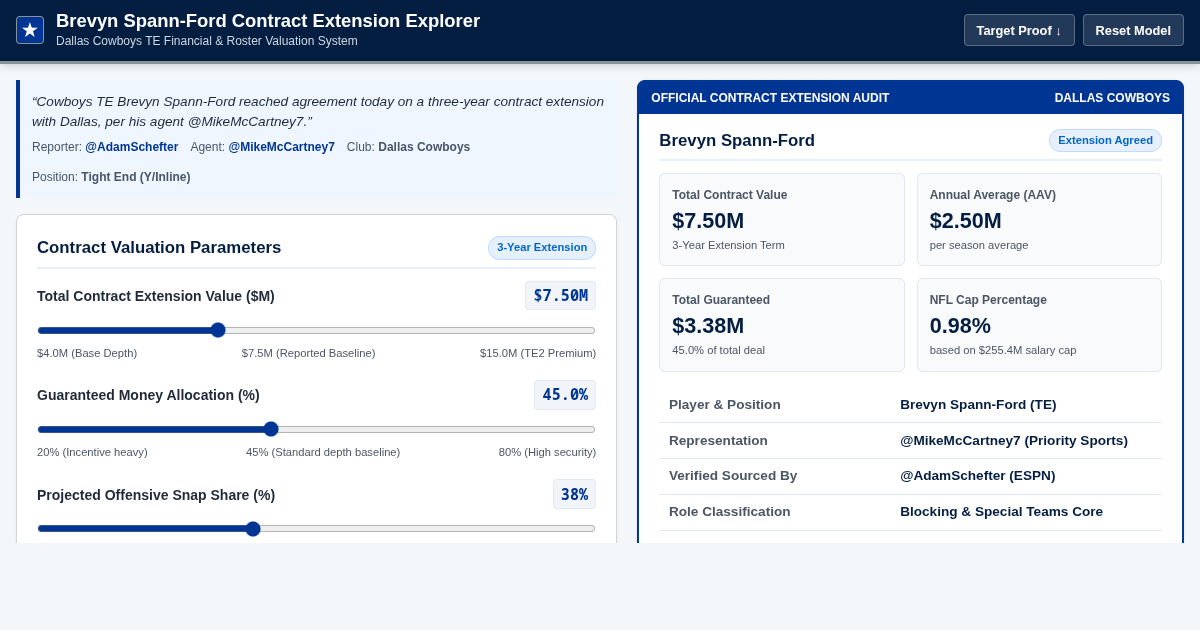Click the Player & Position row label
Viewport: 1200px width, 630px height.
(x=725, y=405)
